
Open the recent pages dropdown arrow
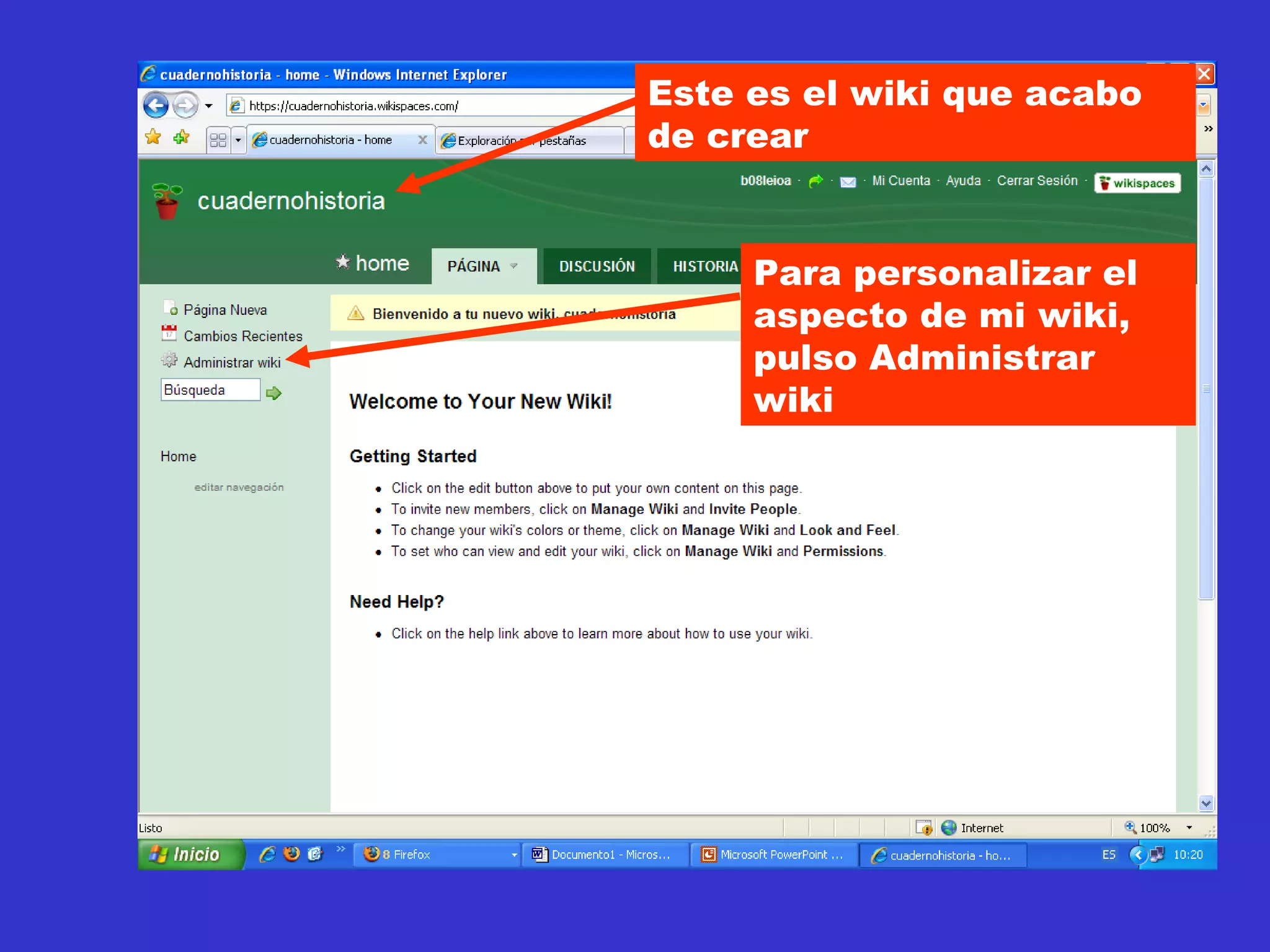pyautogui.click(x=209, y=106)
